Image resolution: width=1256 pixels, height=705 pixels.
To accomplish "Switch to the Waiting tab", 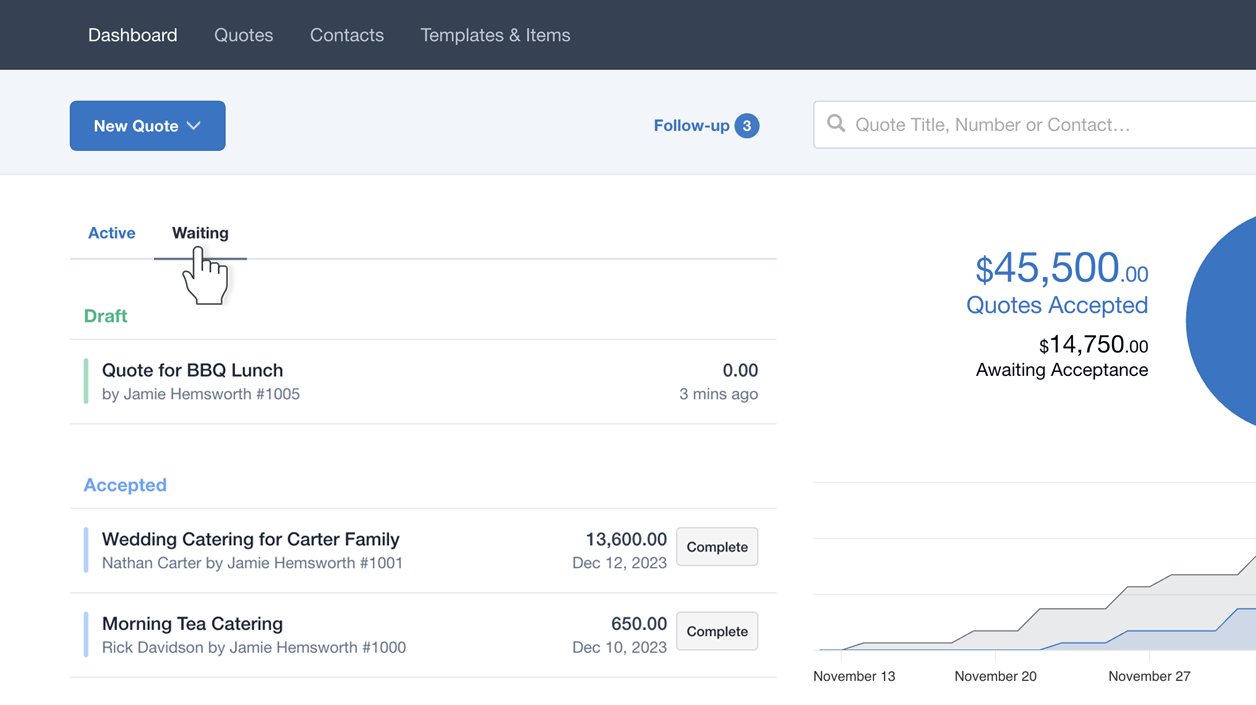I will [200, 232].
